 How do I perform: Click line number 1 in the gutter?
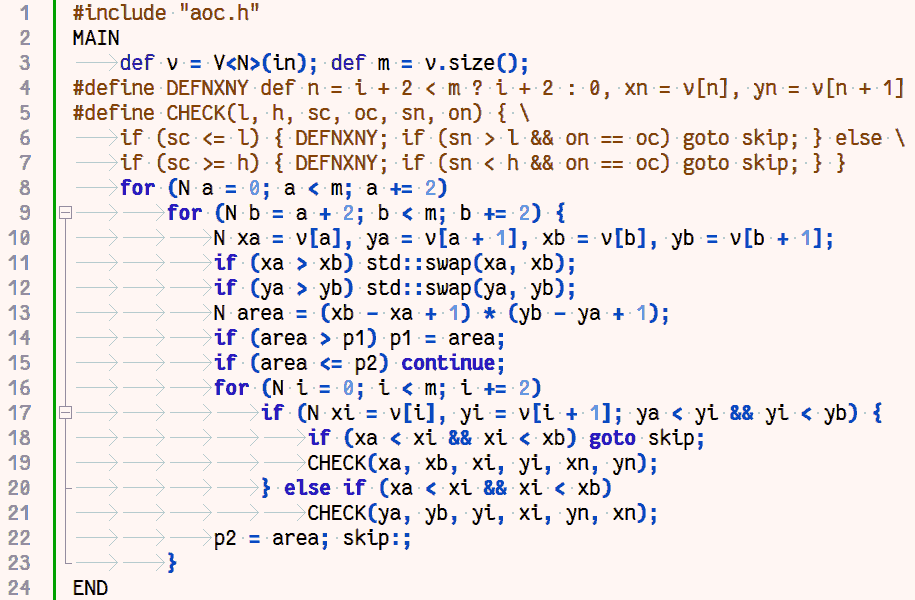point(25,13)
